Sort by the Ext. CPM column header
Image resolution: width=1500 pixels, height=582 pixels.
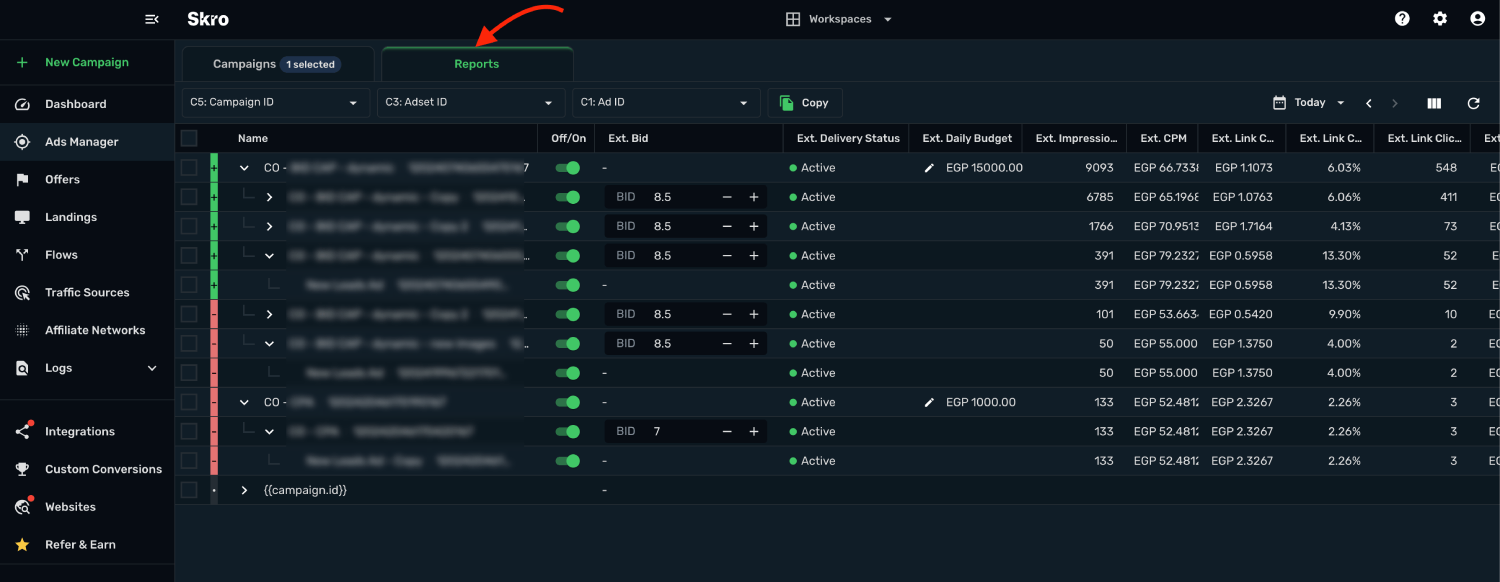coord(1161,138)
